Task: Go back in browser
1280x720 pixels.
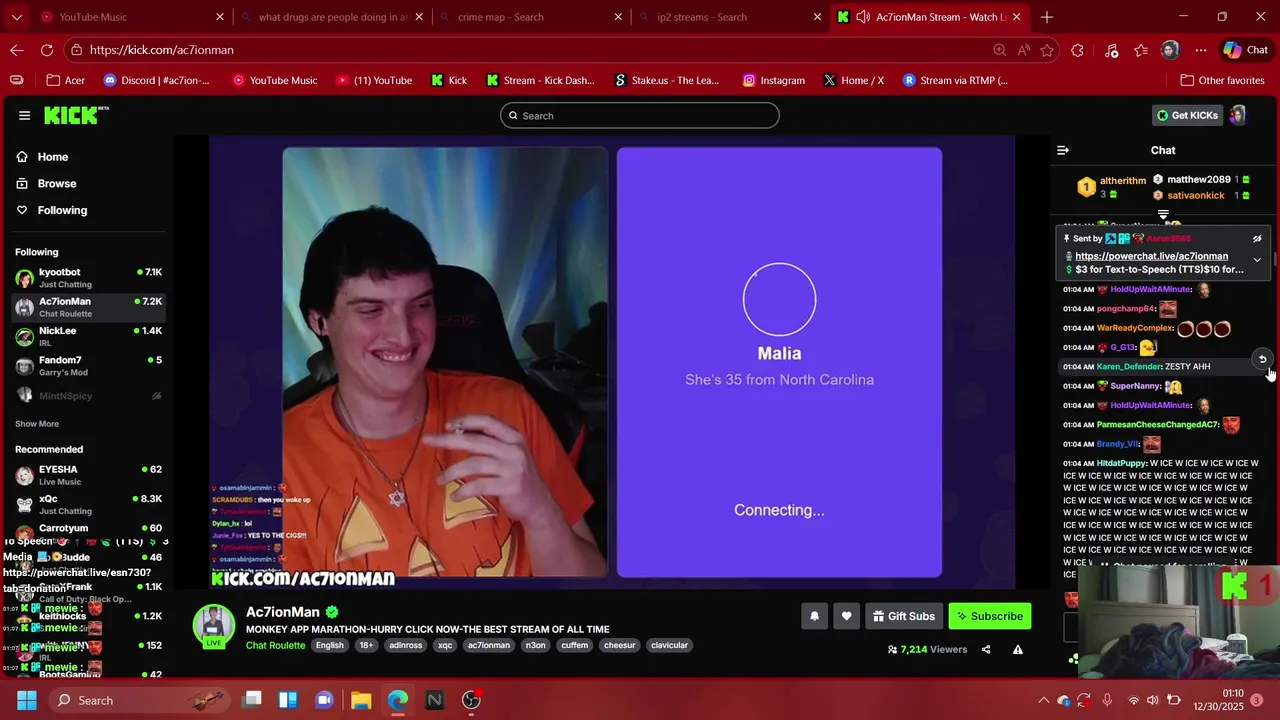Action: click(x=17, y=50)
